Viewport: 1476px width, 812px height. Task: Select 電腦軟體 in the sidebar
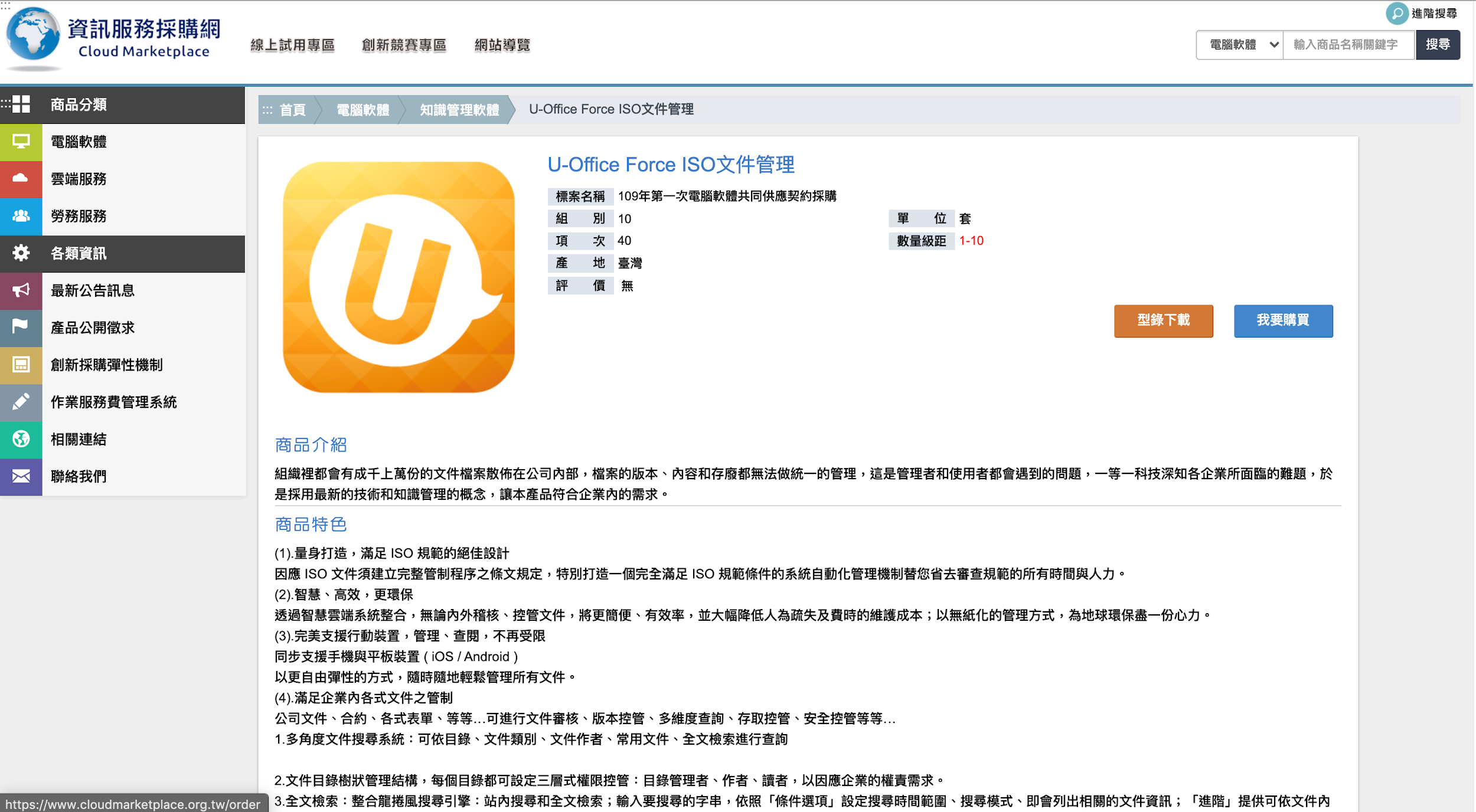79,142
